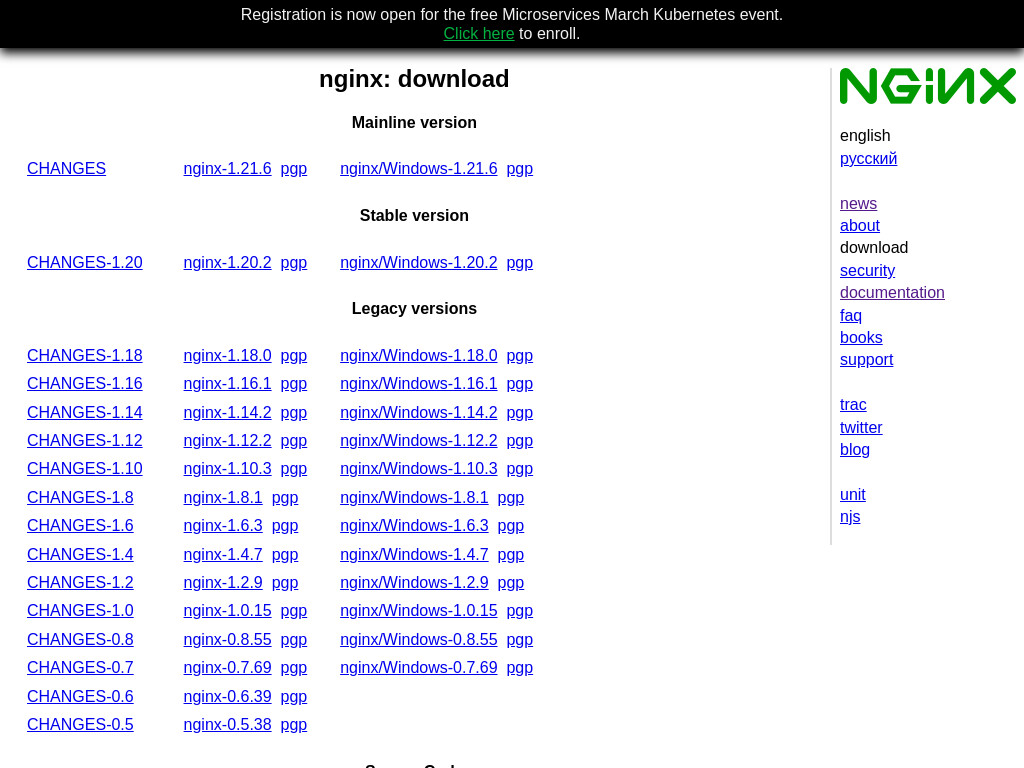This screenshot has height=768, width=1024.
Task: Open the about page
Action: pyautogui.click(x=859, y=225)
